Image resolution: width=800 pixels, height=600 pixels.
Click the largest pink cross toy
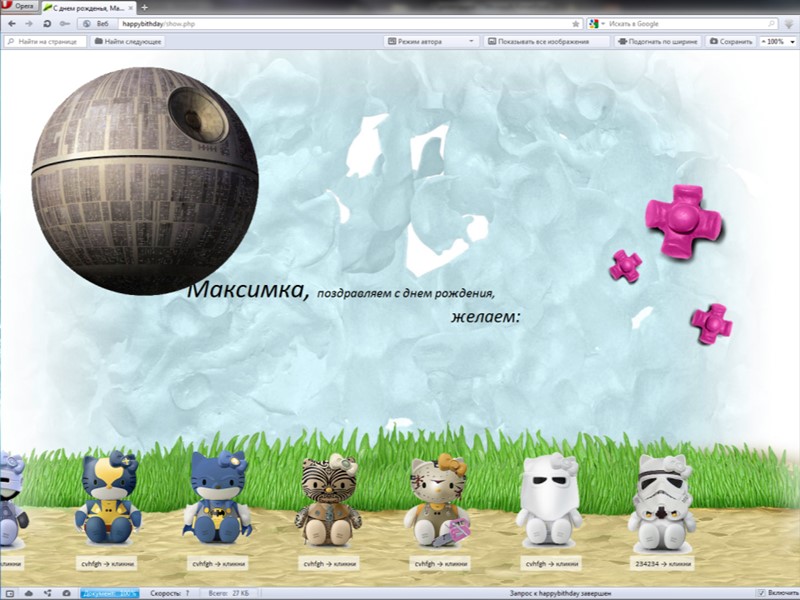pos(684,220)
